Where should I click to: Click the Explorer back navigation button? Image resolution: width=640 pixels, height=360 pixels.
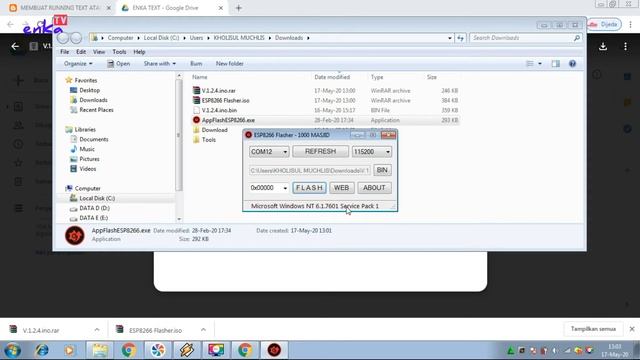point(63,38)
